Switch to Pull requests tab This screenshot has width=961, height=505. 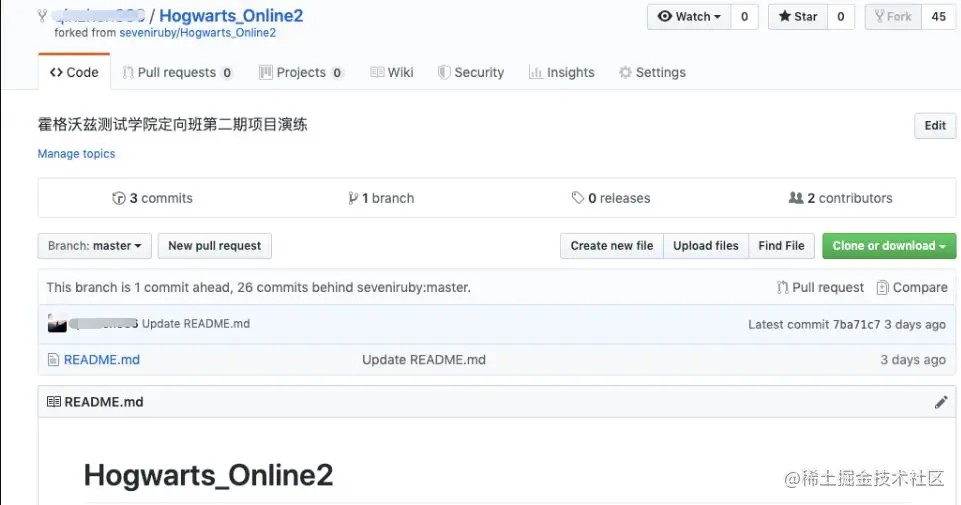(x=177, y=72)
